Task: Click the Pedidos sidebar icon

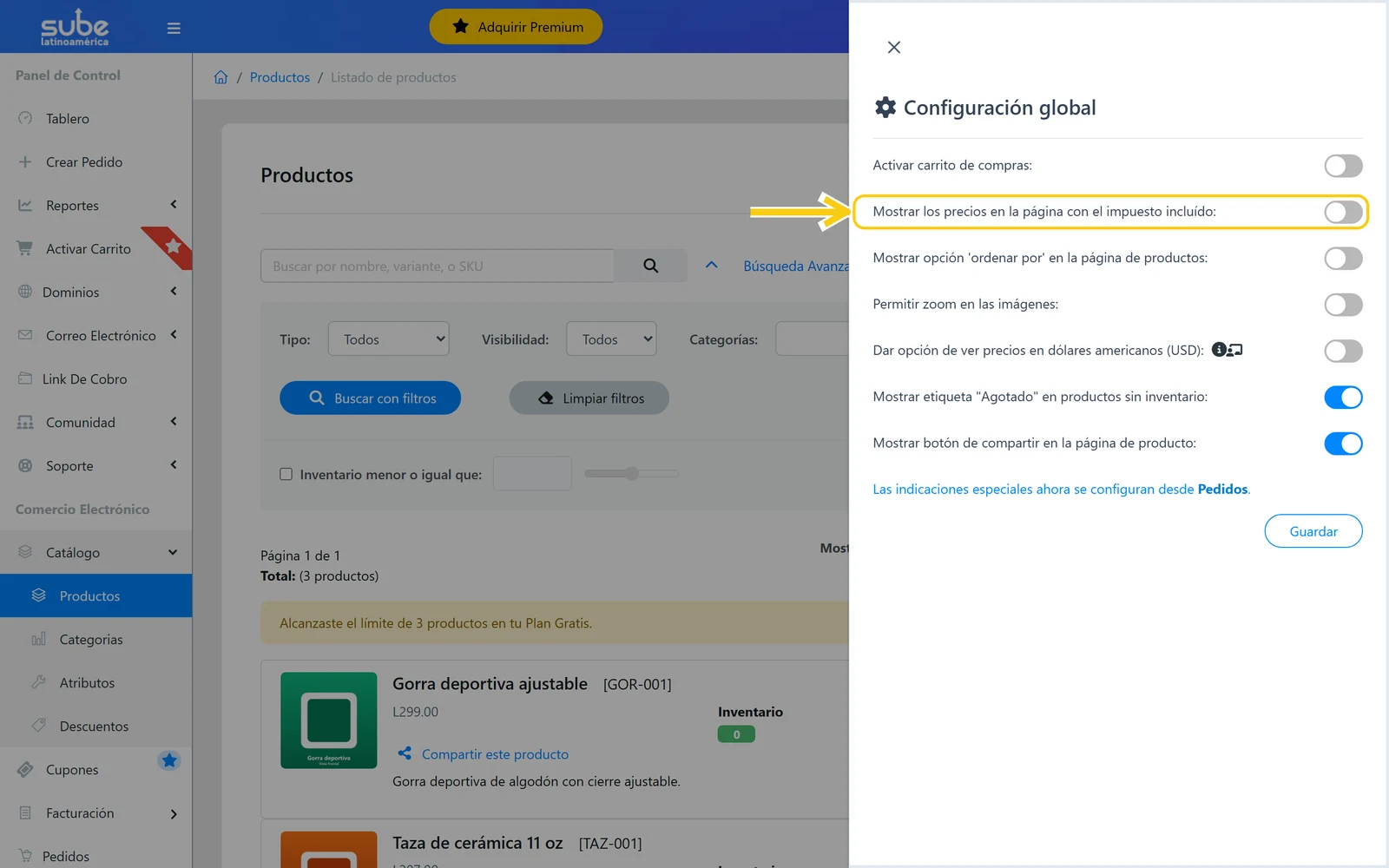Action: pyautogui.click(x=25, y=855)
